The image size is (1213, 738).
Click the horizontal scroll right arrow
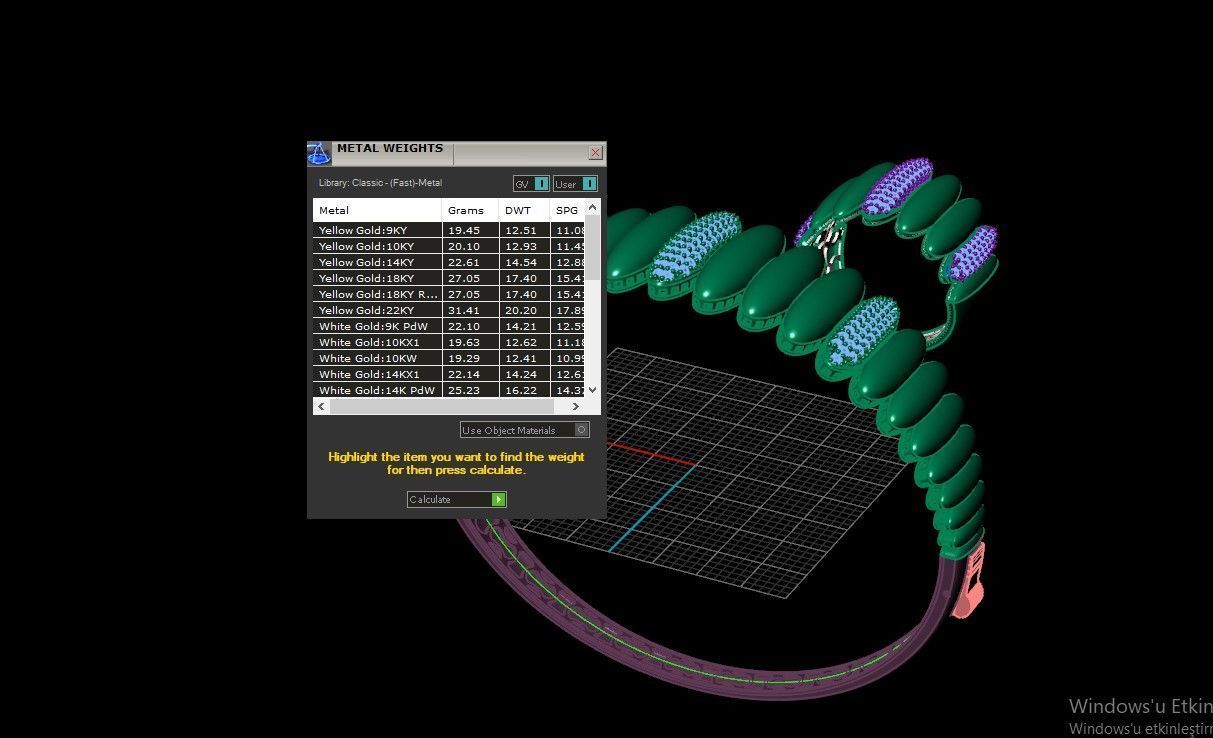coord(576,406)
